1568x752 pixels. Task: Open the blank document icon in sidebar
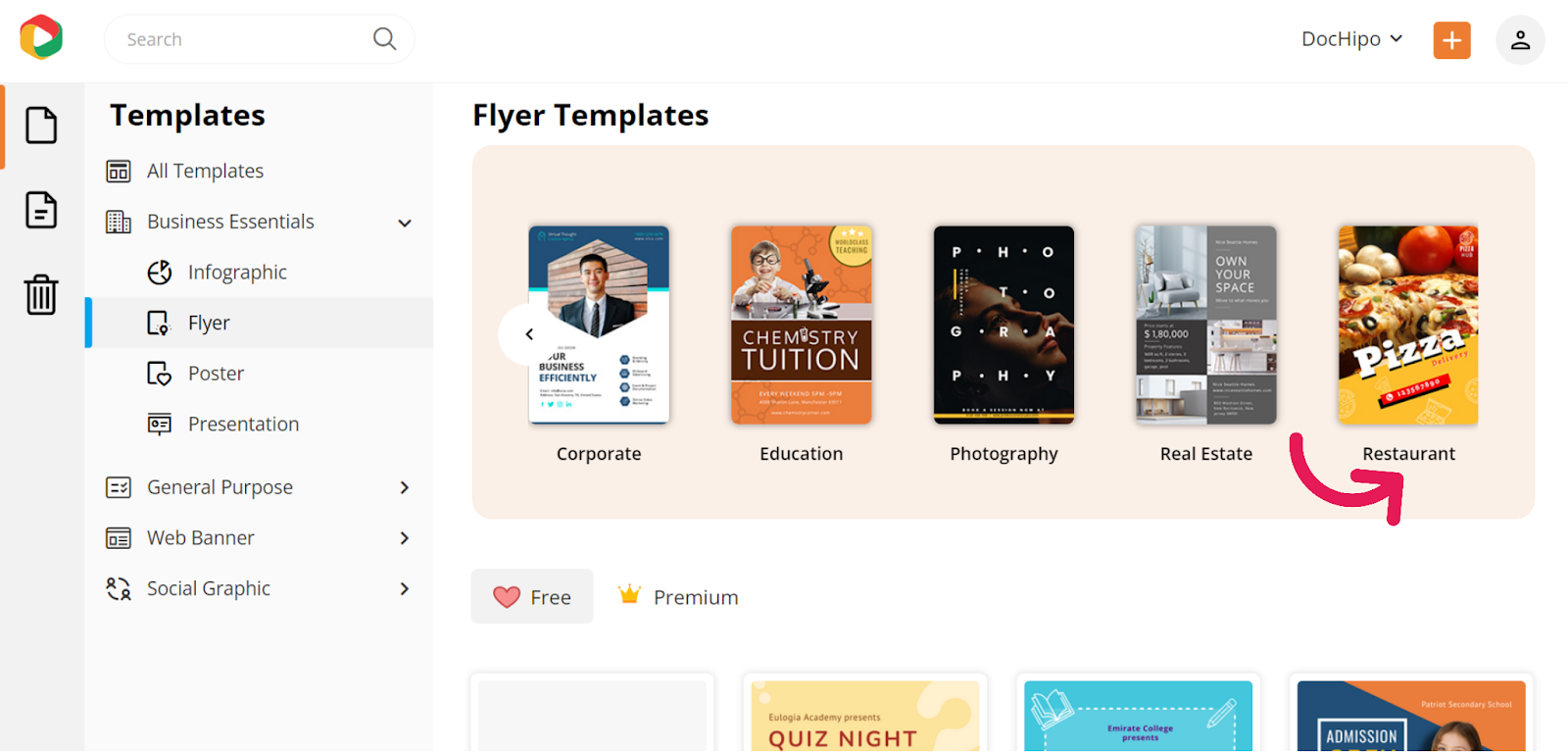coord(41,125)
